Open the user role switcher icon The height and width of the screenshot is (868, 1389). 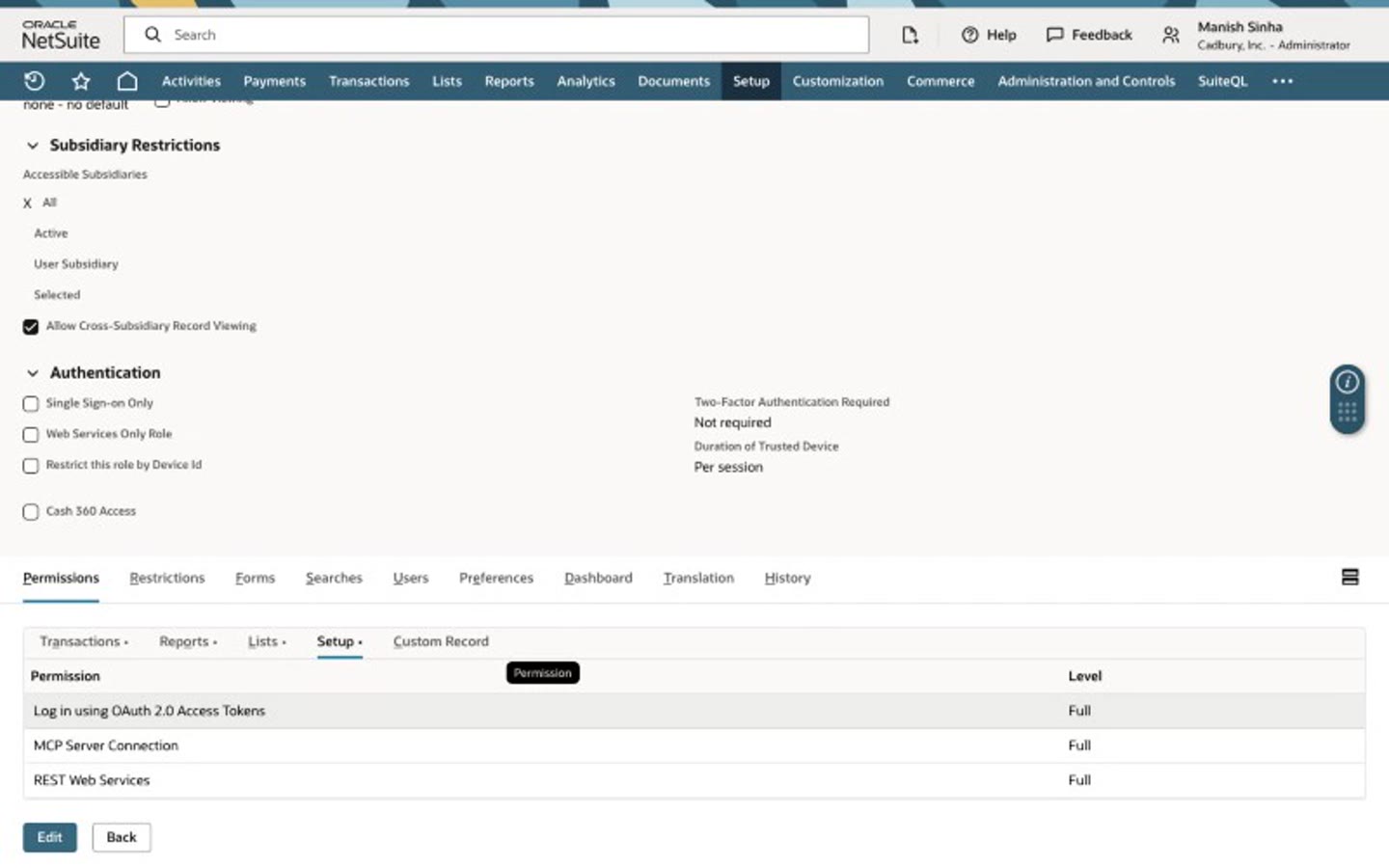coord(1171,35)
